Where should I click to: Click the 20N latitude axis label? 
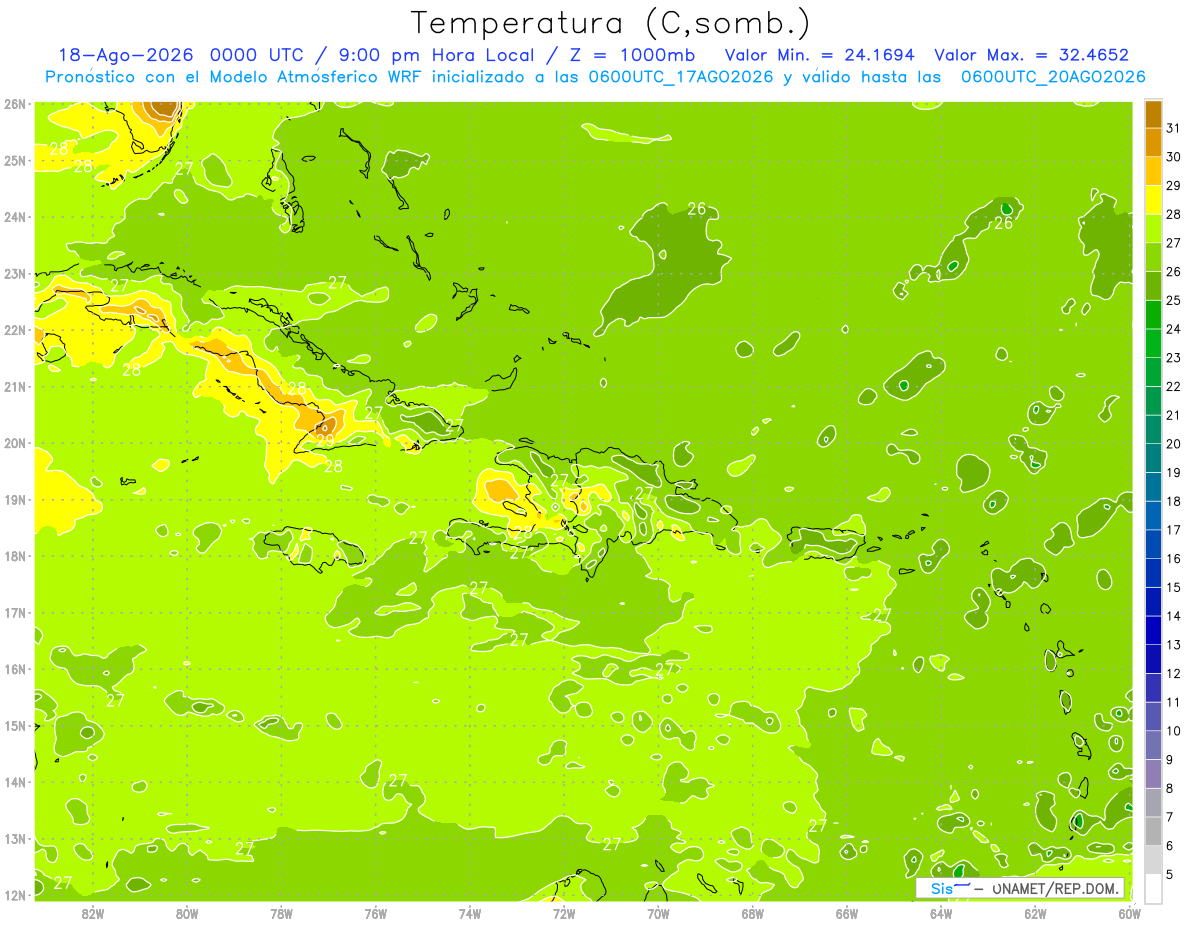tap(16, 443)
